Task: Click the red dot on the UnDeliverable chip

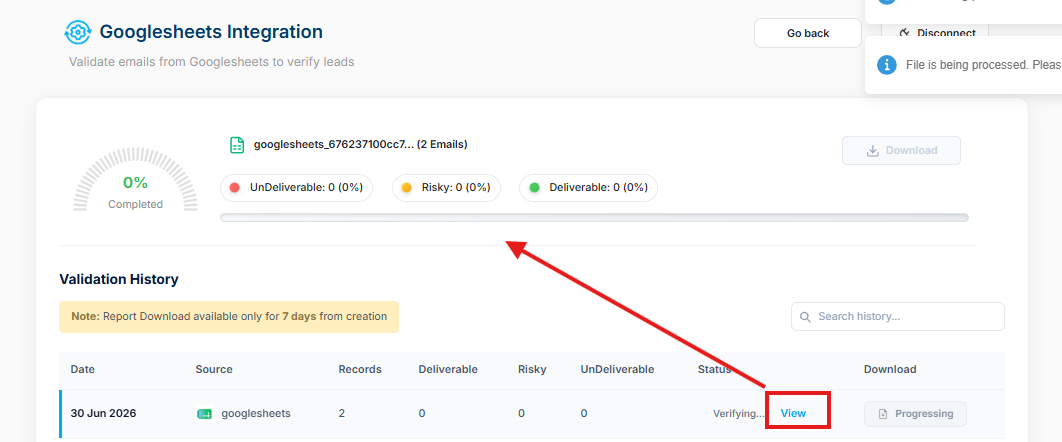Action: click(235, 187)
